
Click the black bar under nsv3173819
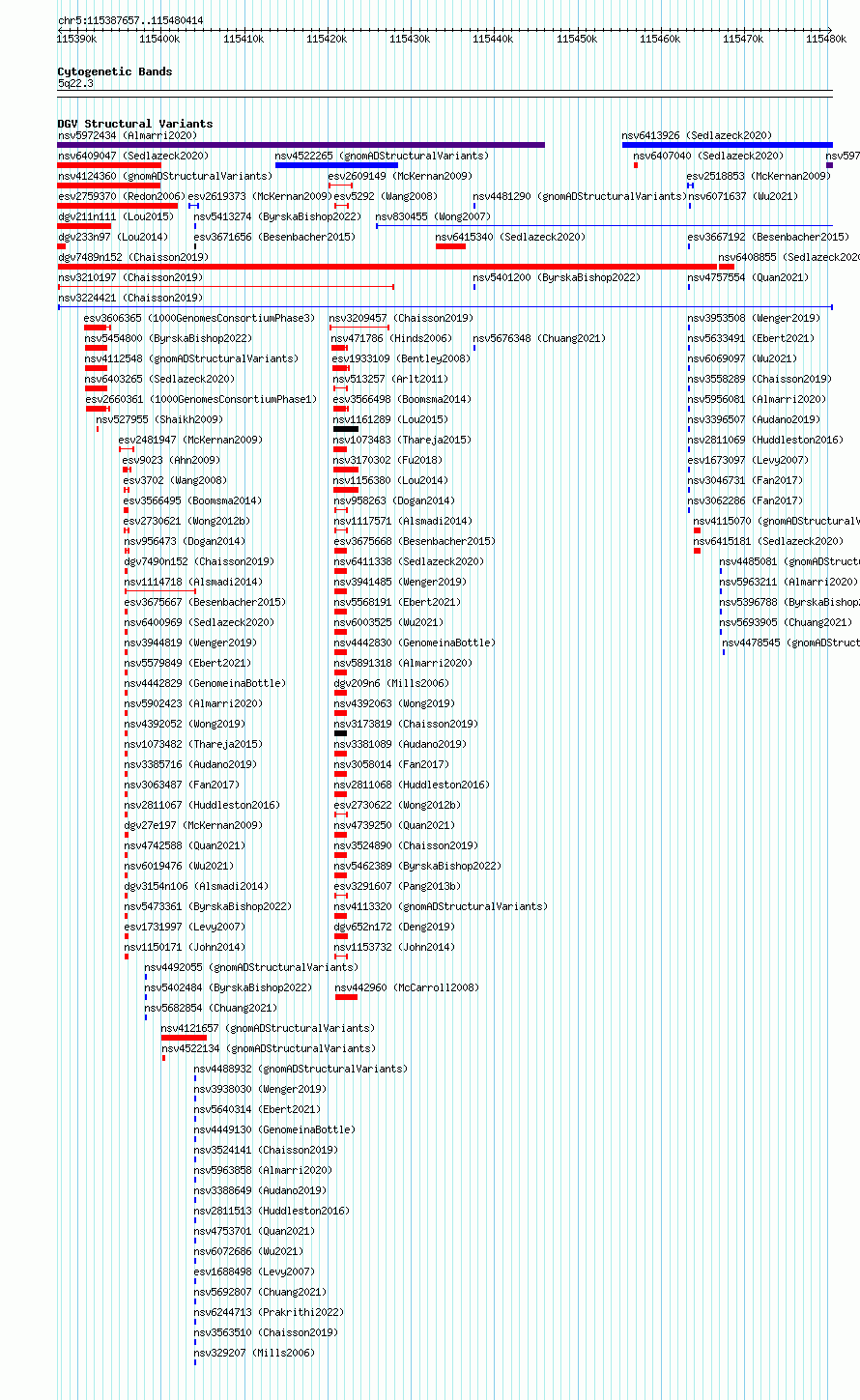click(x=340, y=733)
